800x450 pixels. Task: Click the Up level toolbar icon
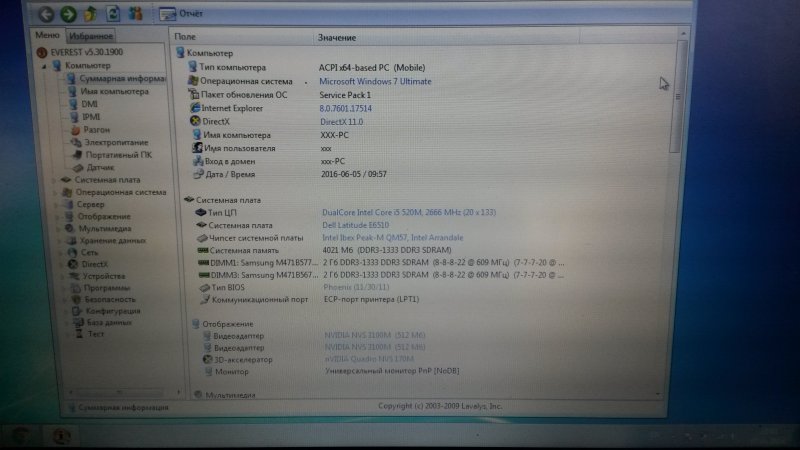pyautogui.click(x=89, y=14)
